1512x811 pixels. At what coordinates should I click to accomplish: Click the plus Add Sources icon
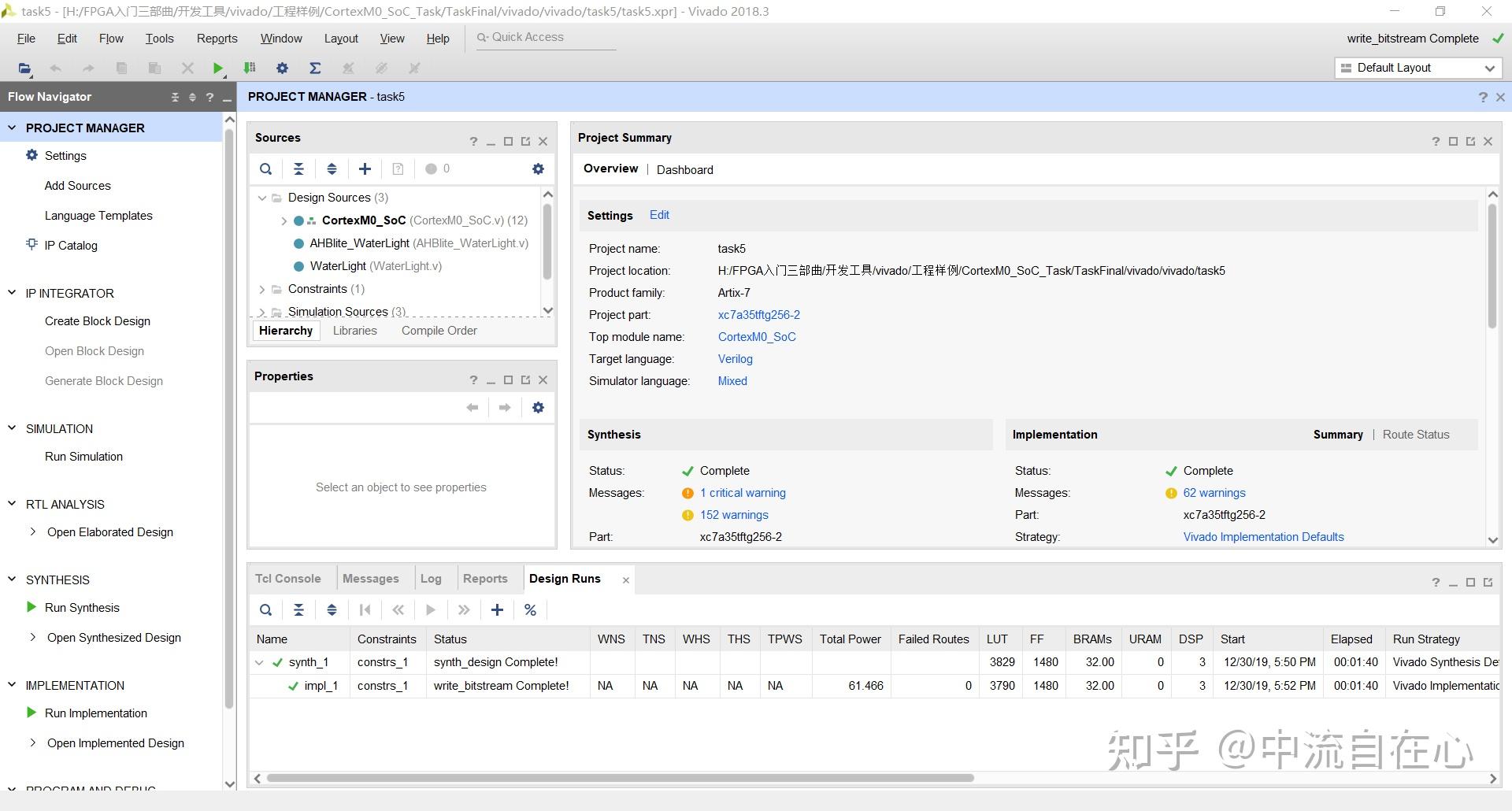365,168
